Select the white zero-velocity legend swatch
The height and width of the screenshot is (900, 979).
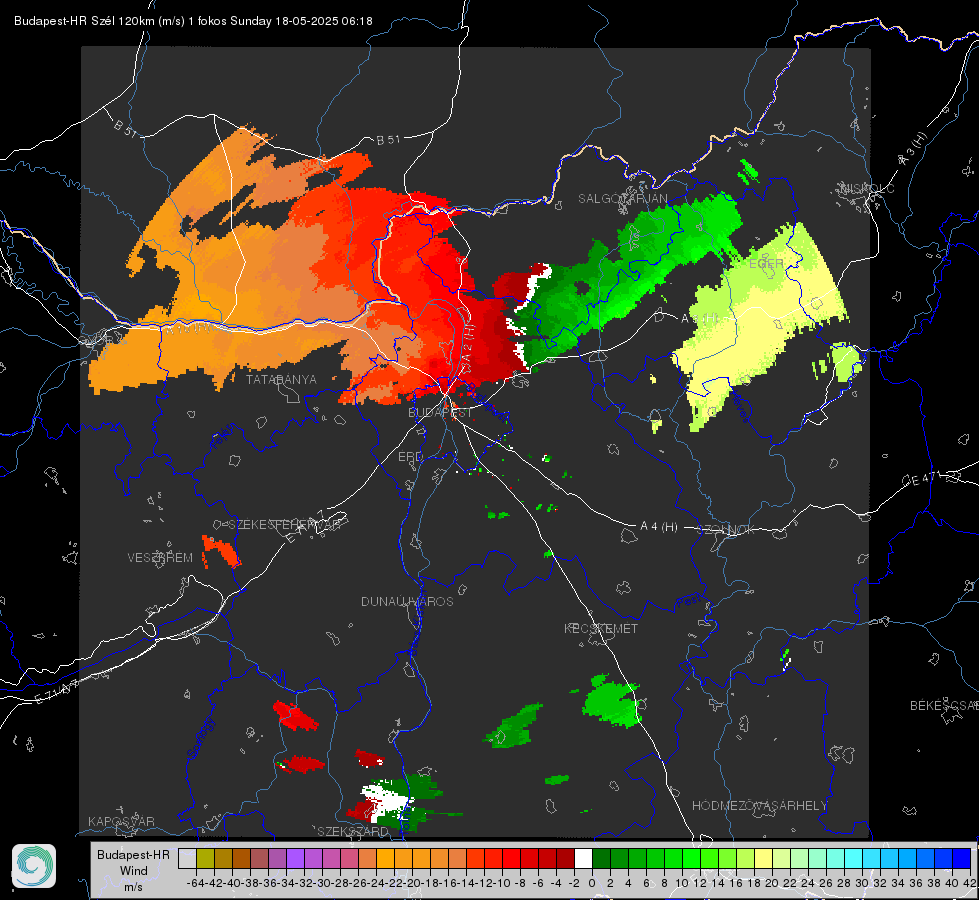click(x=583, y=858)
